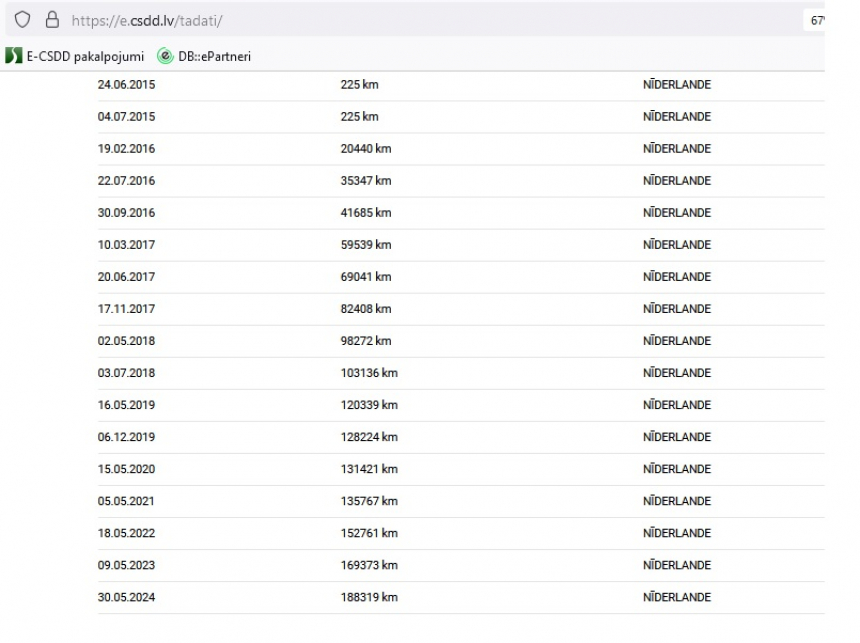Click the 22.07.2016 row date
860x643 pixels.
pyautogui.click(x=126, y=181)
